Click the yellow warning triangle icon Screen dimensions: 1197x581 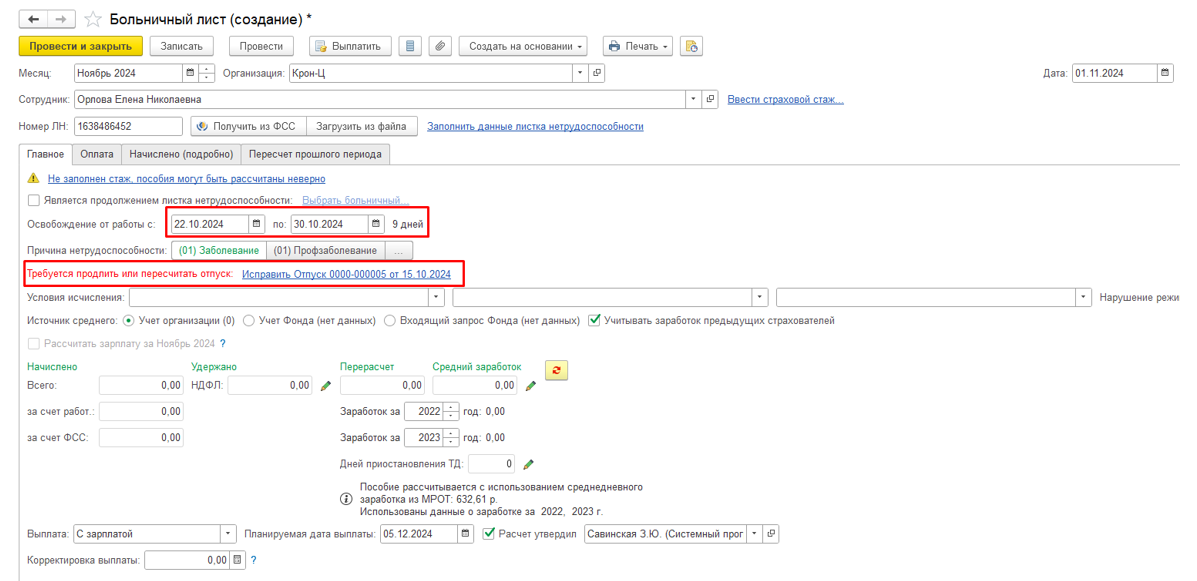coord(33,179)
